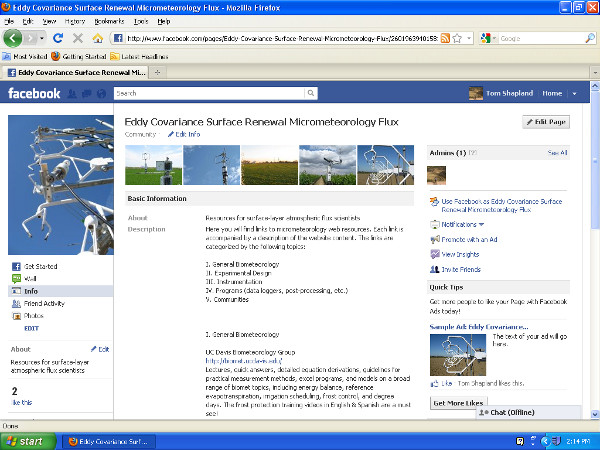Viewport: 600px width, 450px height.
Task: Reload the page with the refresh icon
Action: coord(60,38)
